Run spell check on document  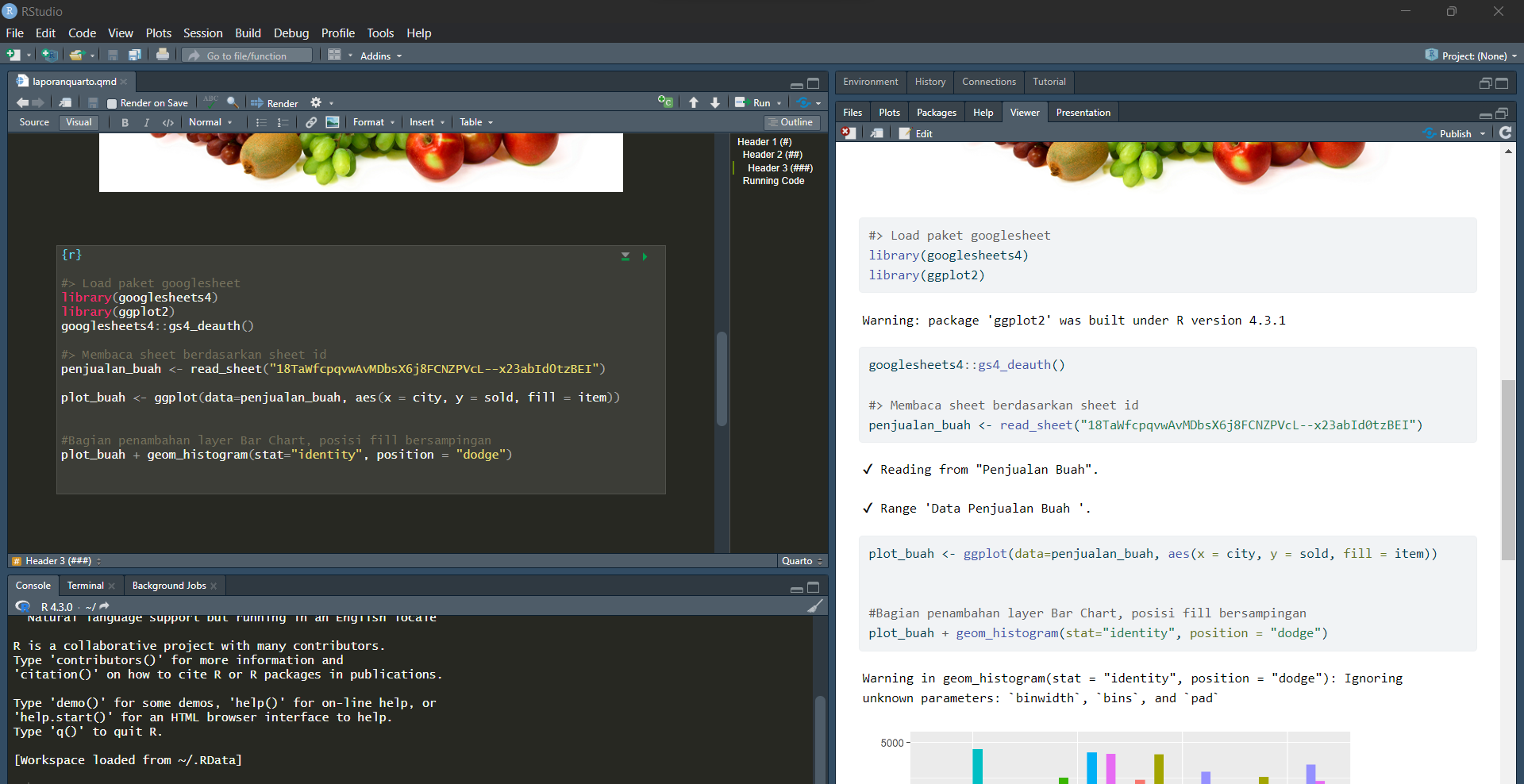pos(210,101)
